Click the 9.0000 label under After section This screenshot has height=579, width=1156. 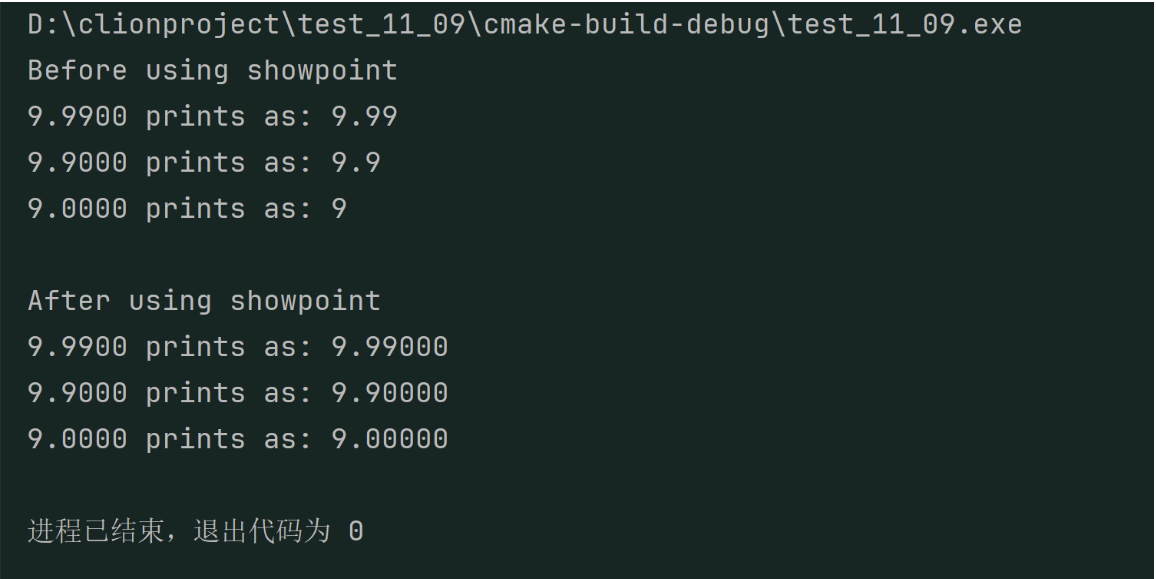pos(77,439)
